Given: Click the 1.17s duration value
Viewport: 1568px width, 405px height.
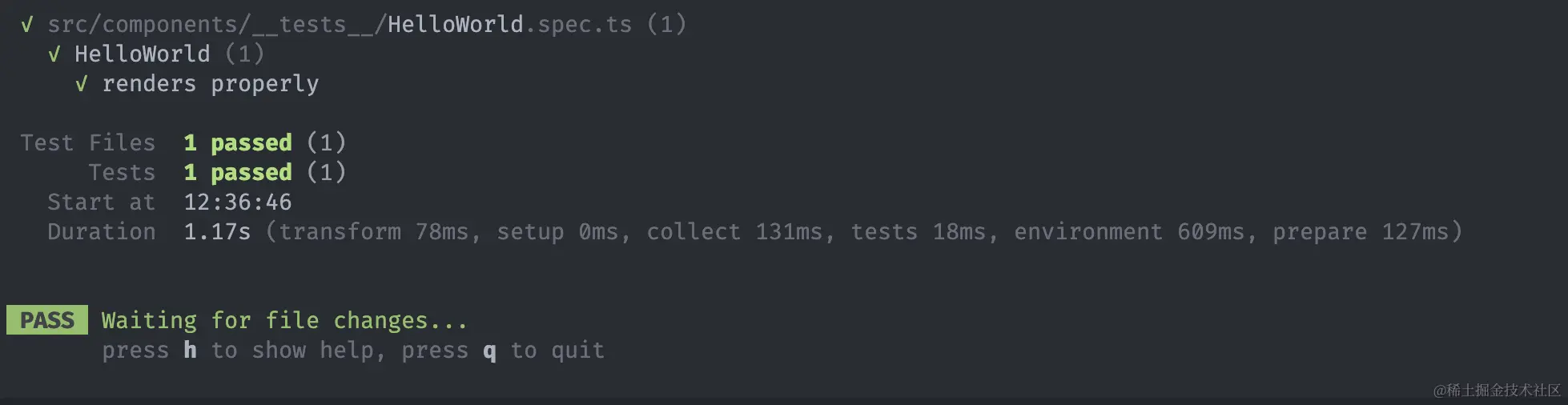Looking at the screenshot, I should (217, 231).
